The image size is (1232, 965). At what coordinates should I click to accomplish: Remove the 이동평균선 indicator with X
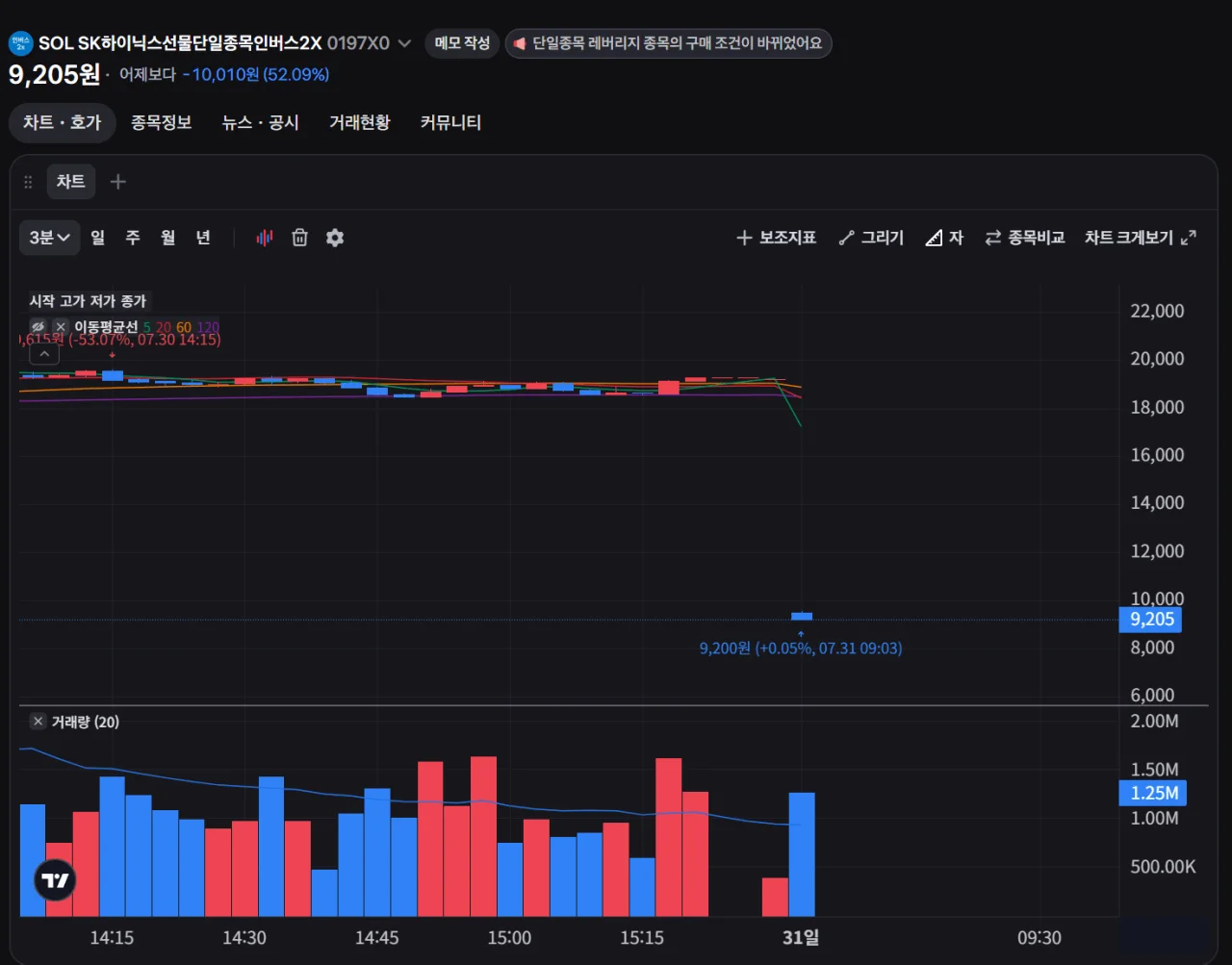pyautogui.click(x=61, y=327)
